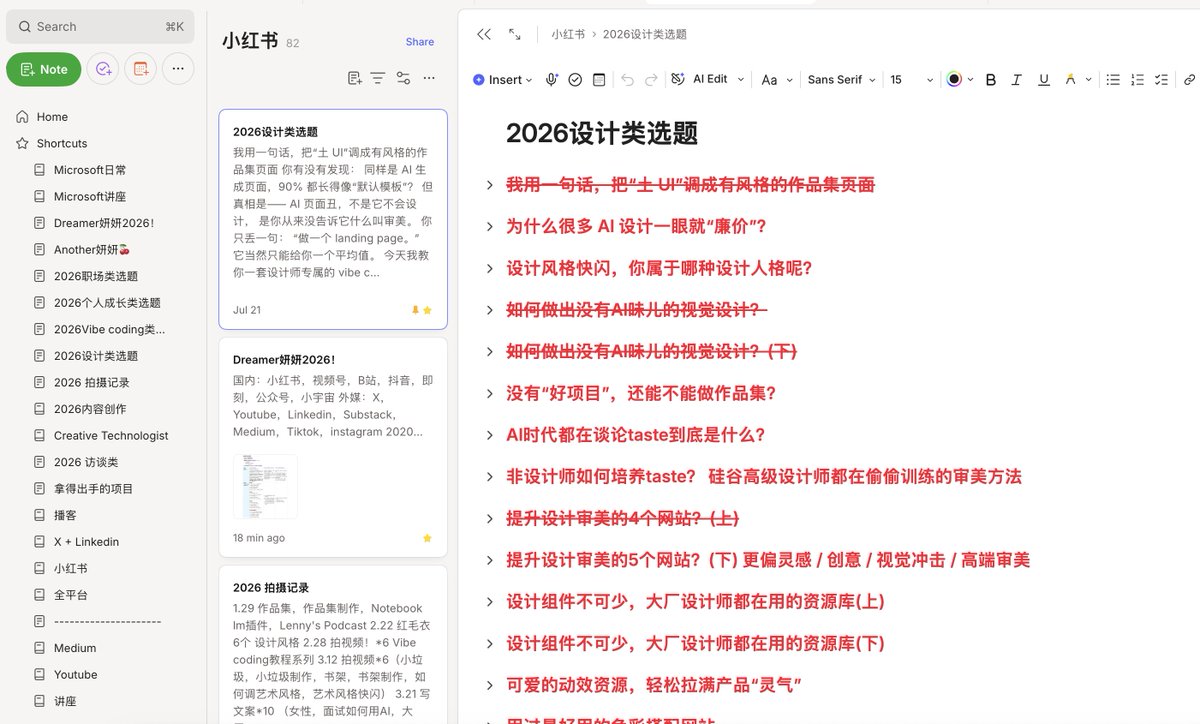Open the Sans Serif font dropdown
This screenshot has height=724, width=1200.
[842, 80]
